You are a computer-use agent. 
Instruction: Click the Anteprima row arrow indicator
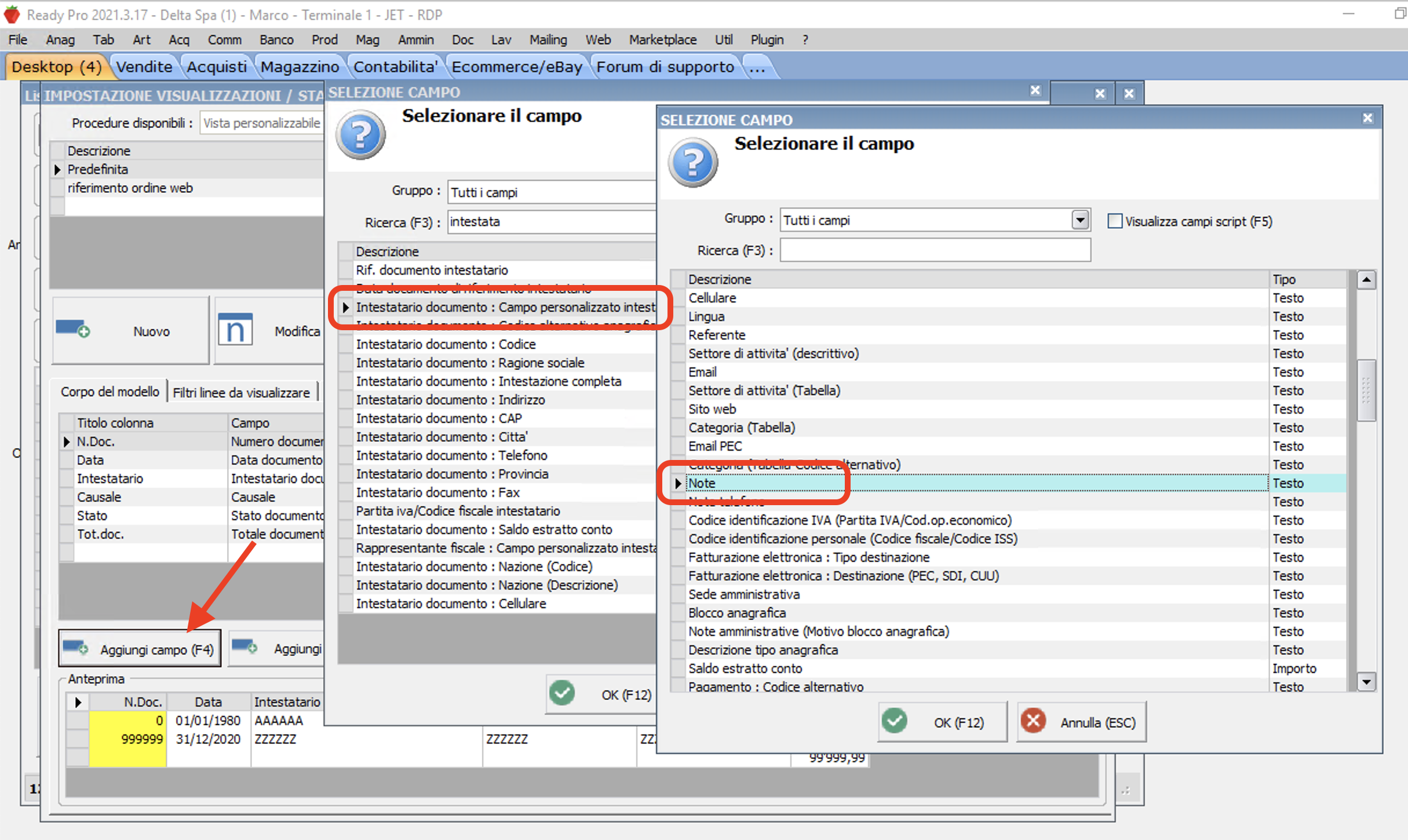78,702
